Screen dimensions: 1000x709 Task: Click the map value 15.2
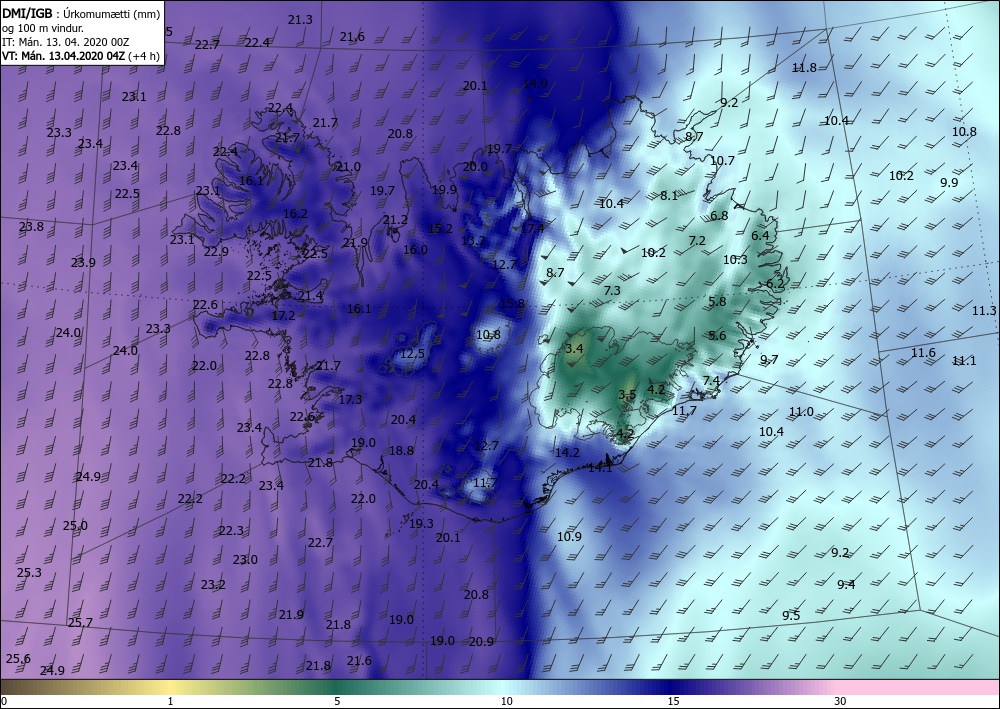[x=441, y=229]
